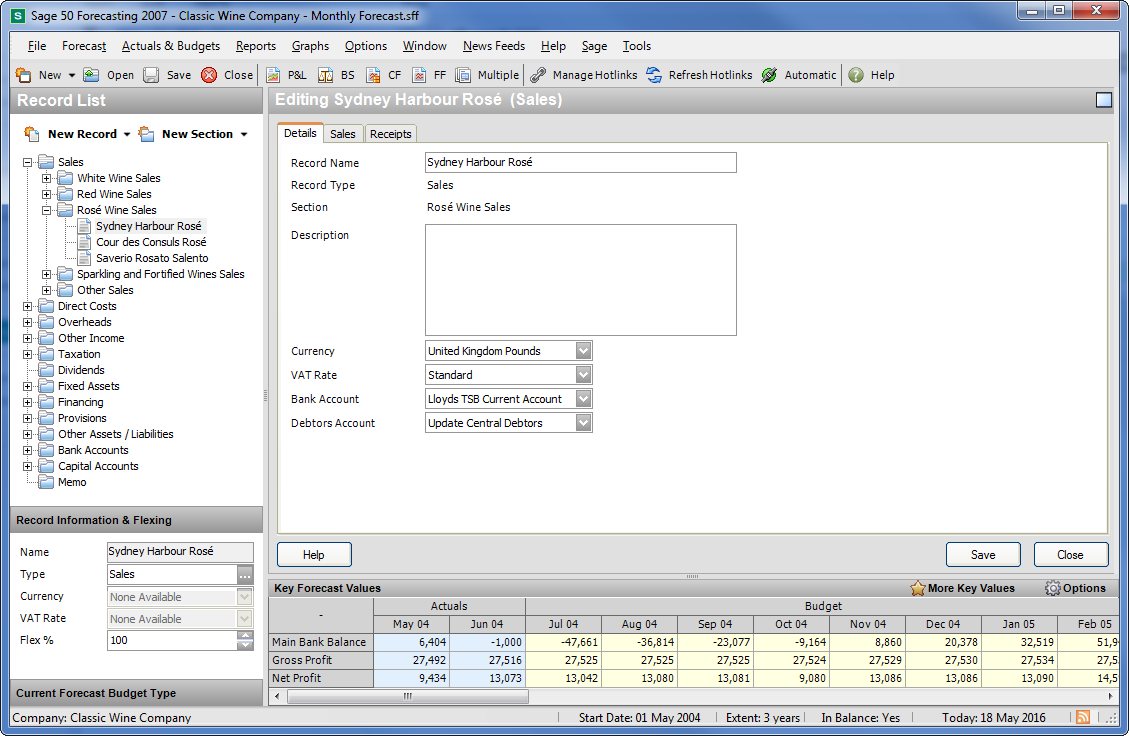Click the RSS feed status bar icon
Screen dimensions: 1129x736
[1083, 717]
